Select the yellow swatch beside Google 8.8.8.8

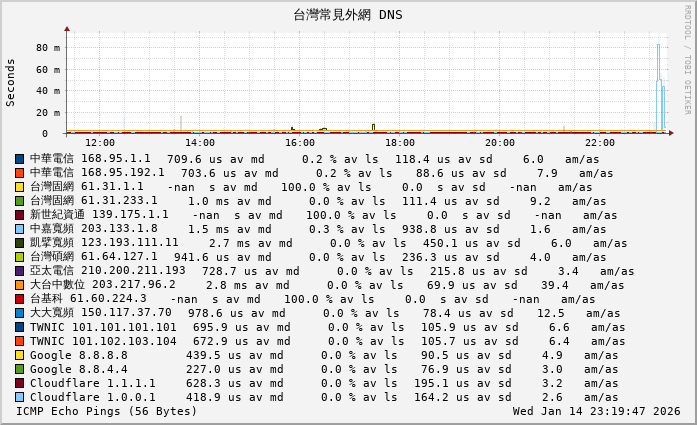[20, 355]
